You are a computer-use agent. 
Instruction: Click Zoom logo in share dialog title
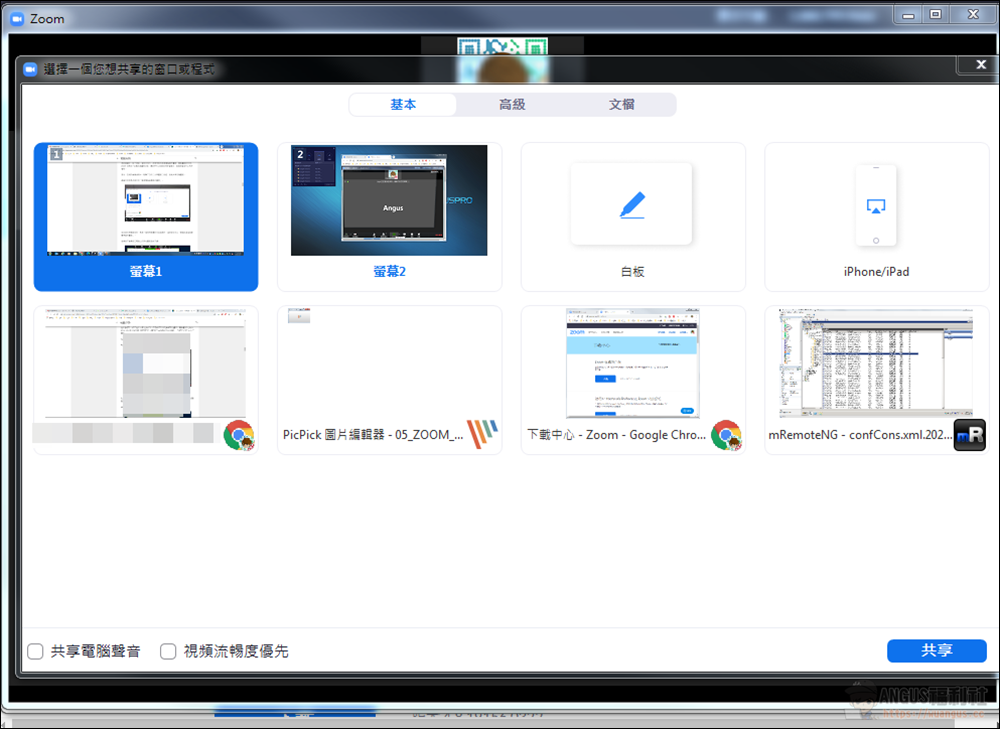(x=30, y=69)
